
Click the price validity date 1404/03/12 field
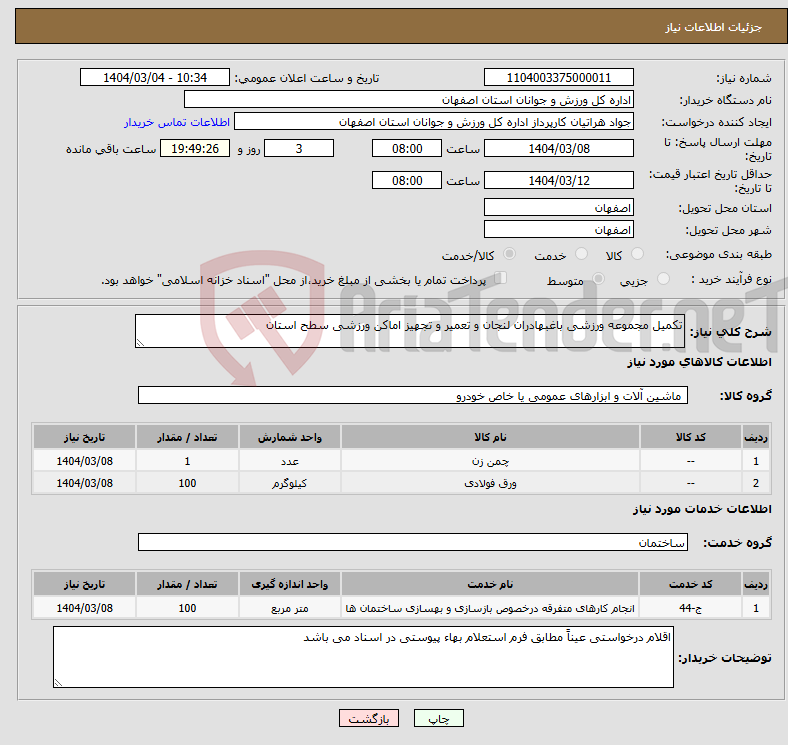558,180
